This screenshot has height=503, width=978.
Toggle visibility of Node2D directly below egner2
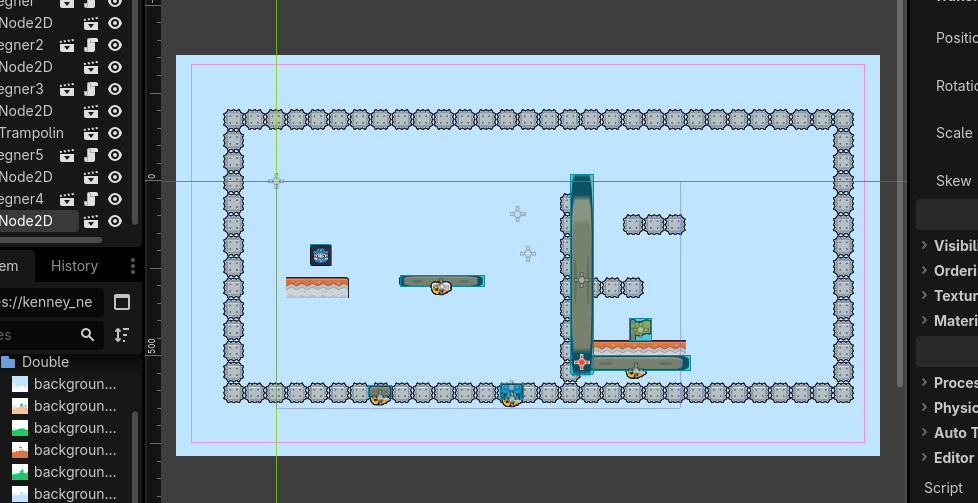click(115, 67)
